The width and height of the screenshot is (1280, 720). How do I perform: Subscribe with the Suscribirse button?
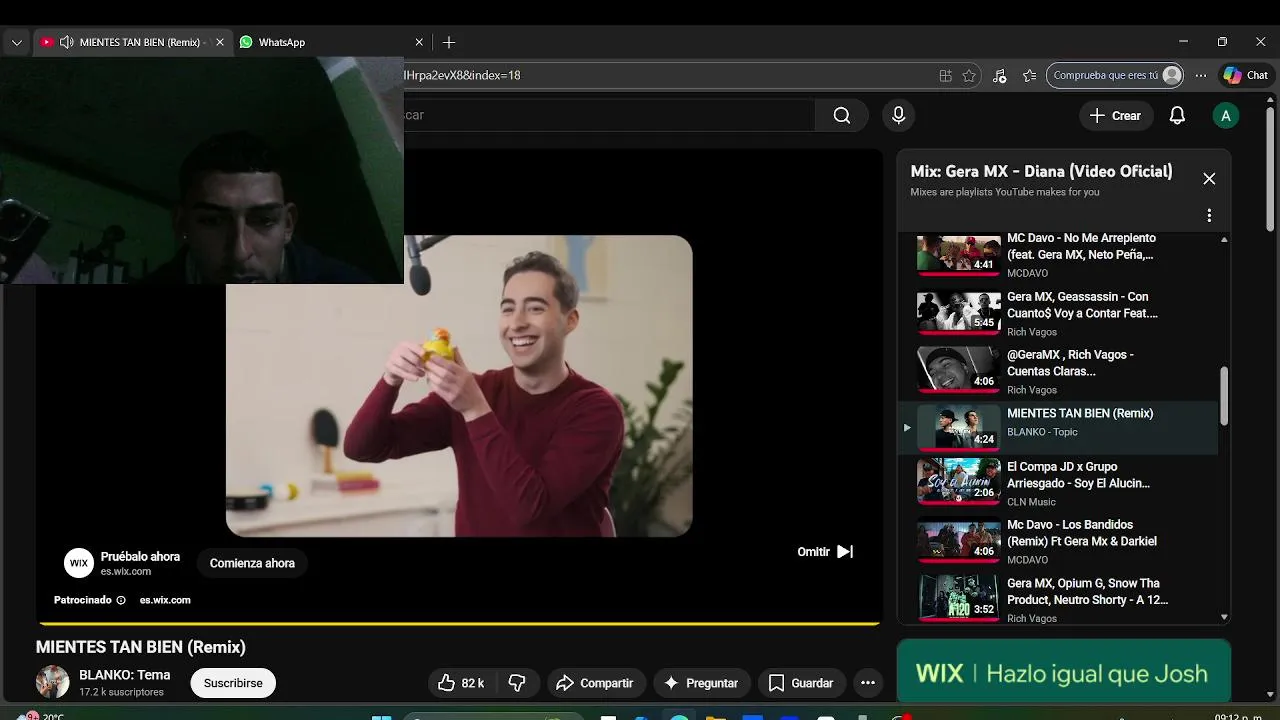pyautogui.click(x=233, y=683)
